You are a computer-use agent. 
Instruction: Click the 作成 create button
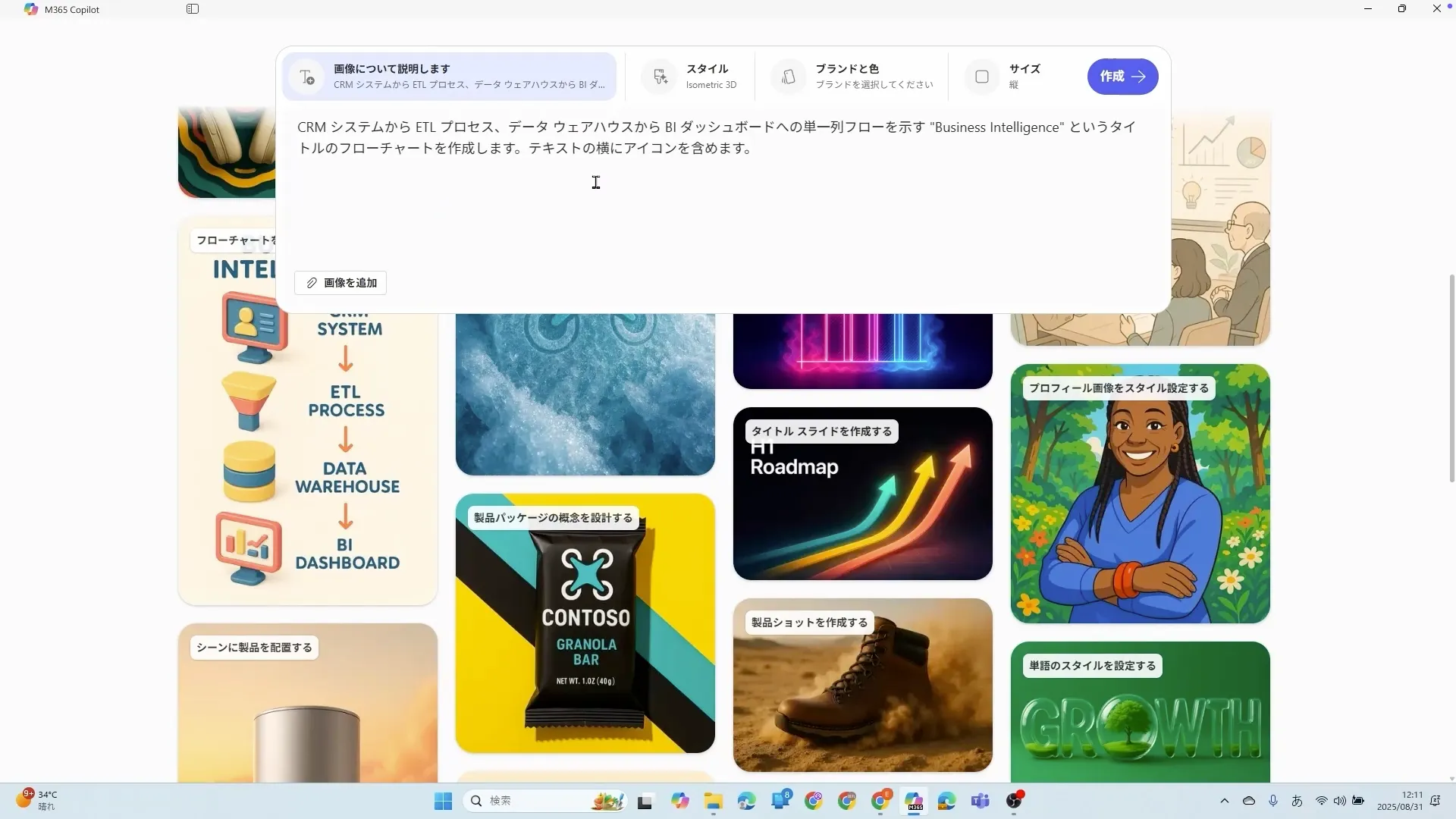pyautogui.click(x=1122, y=76)
